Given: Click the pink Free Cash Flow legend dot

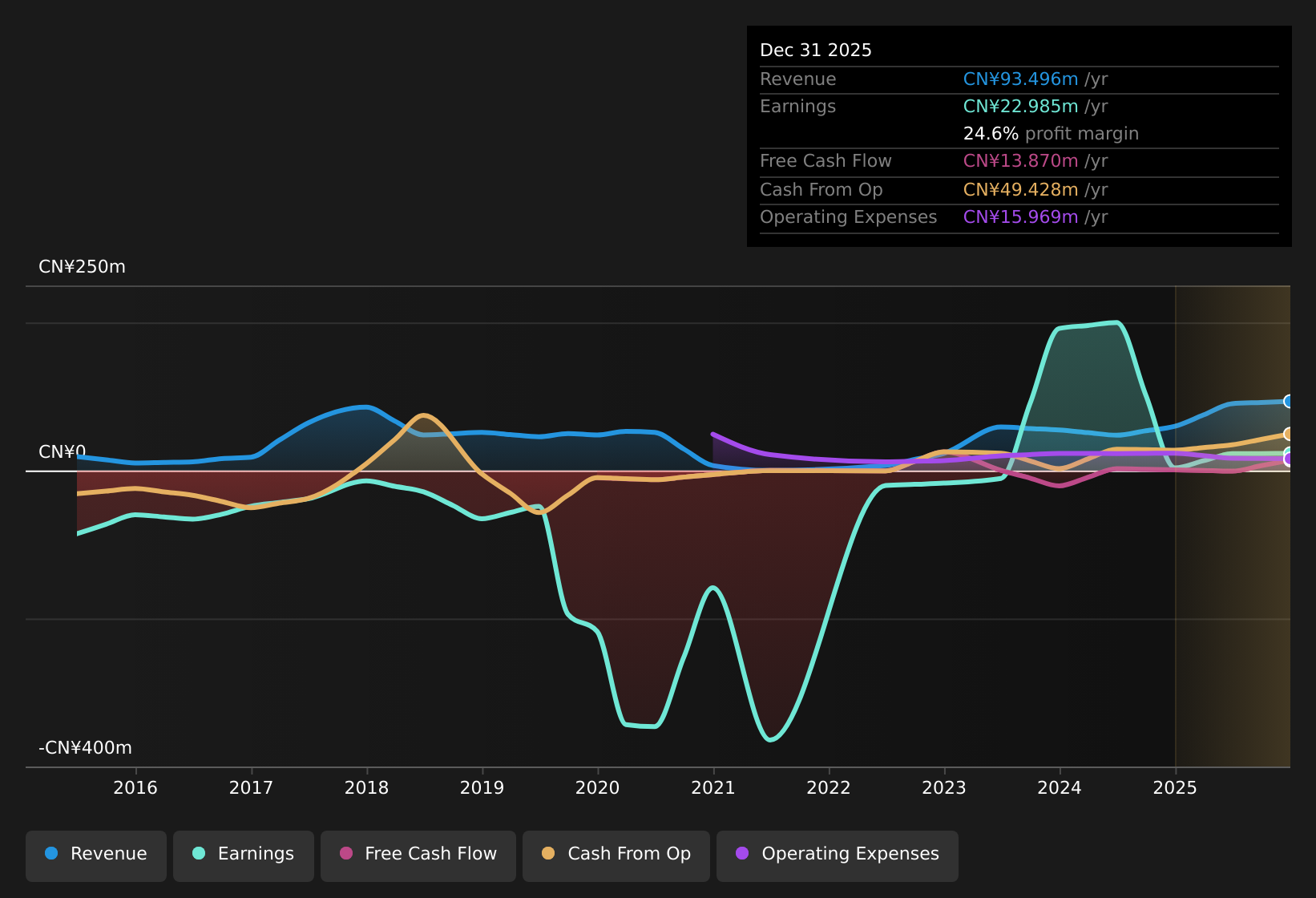Looking at the screenshot, I should click(x=345, y=854).
